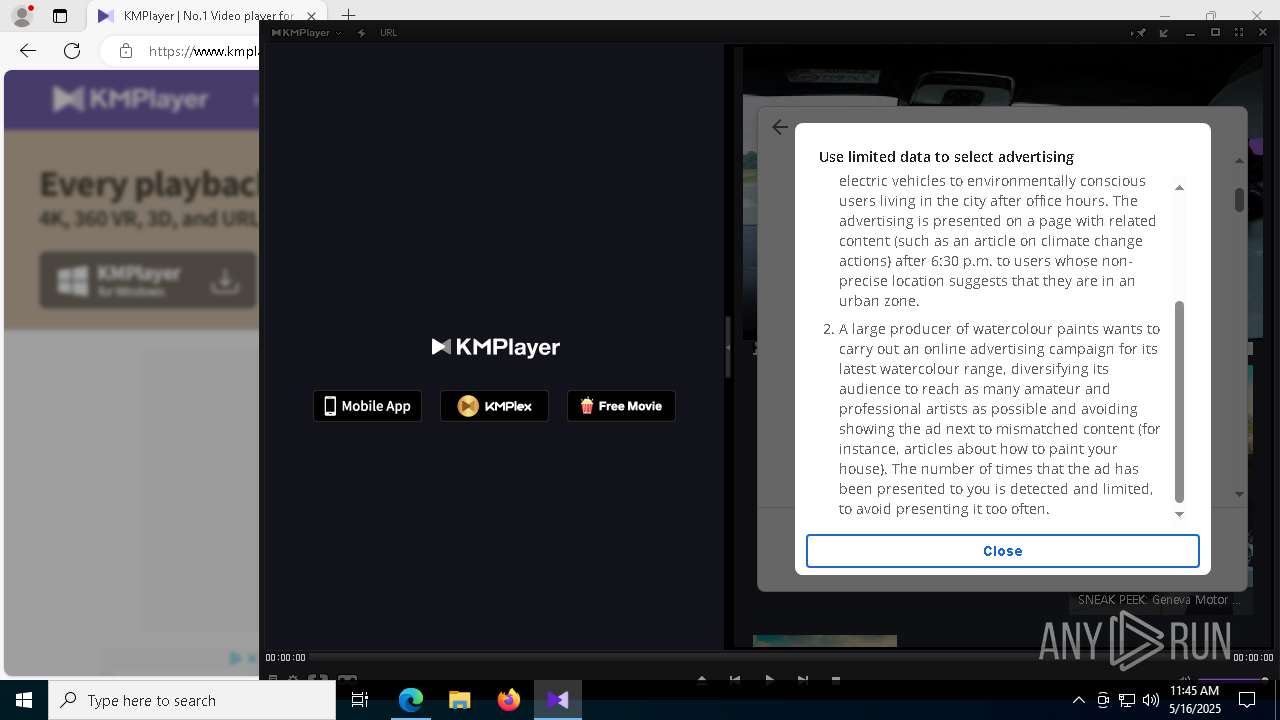Open the URL menu item
This screenshot has height=720, width=1280.
(388, 32)
